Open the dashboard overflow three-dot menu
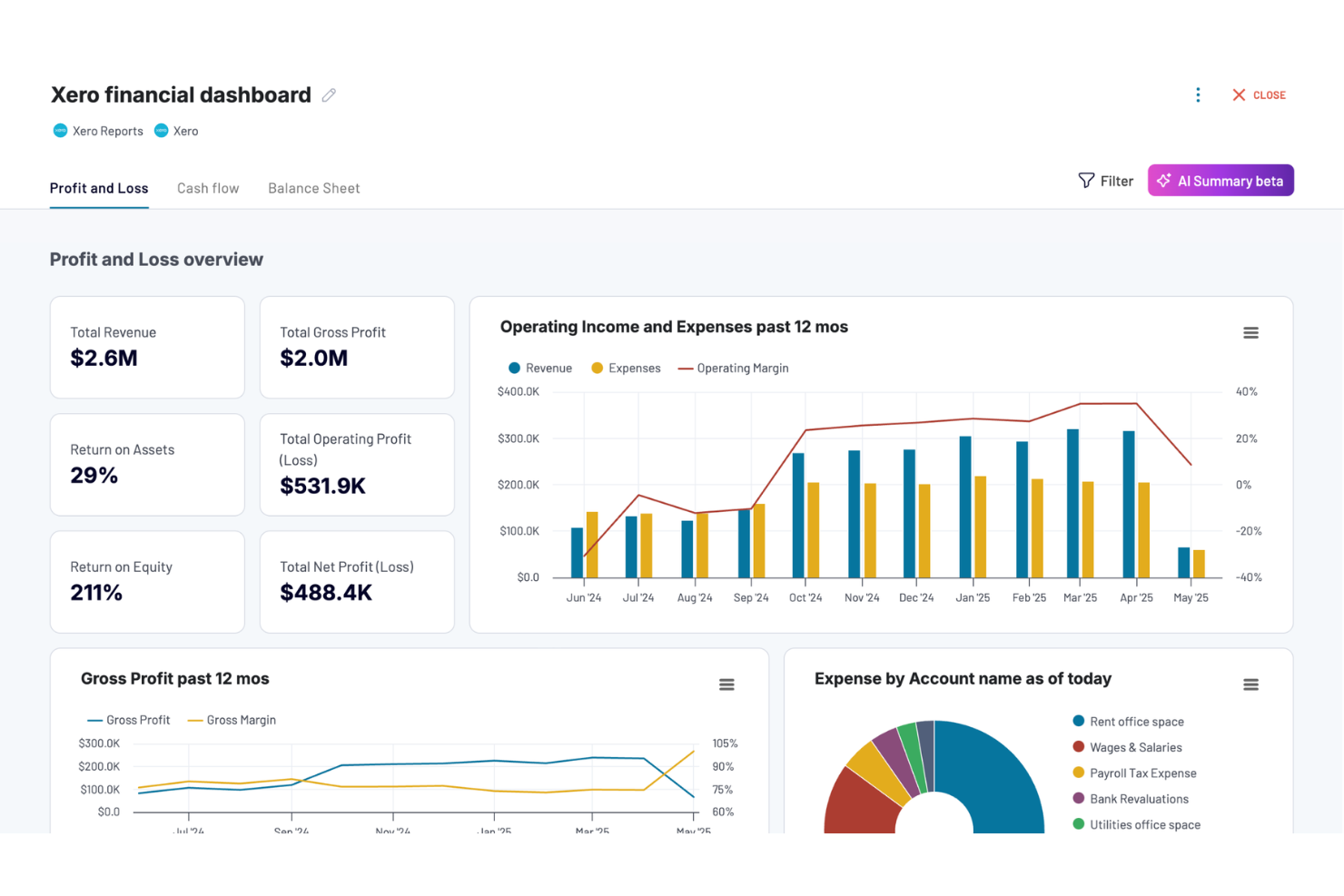Image resolution: width=1344 pixels, height=896 pixels. pyautogui.click(x=1198, y=94)
